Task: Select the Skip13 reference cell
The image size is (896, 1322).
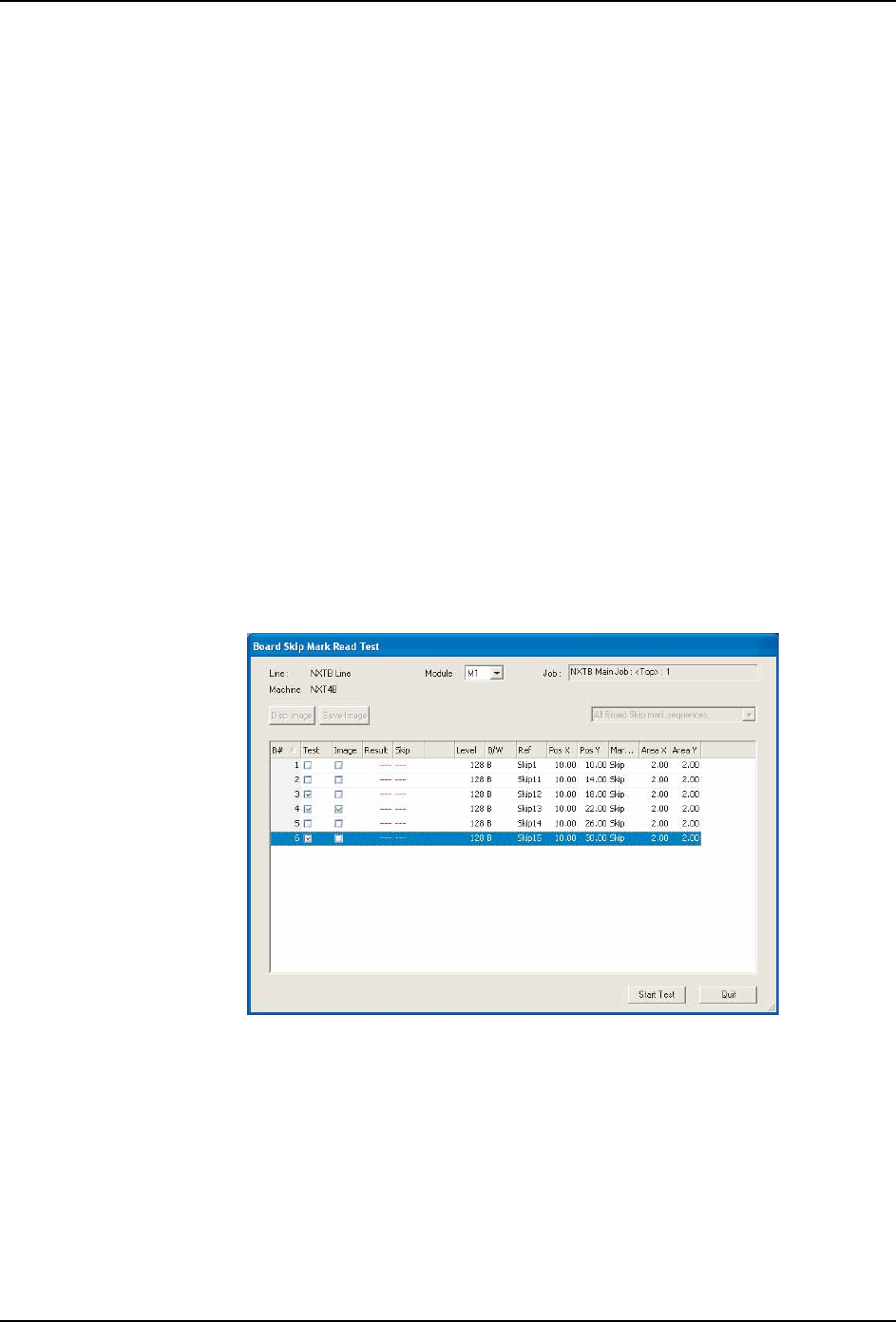Action: [x=529, y=809]
